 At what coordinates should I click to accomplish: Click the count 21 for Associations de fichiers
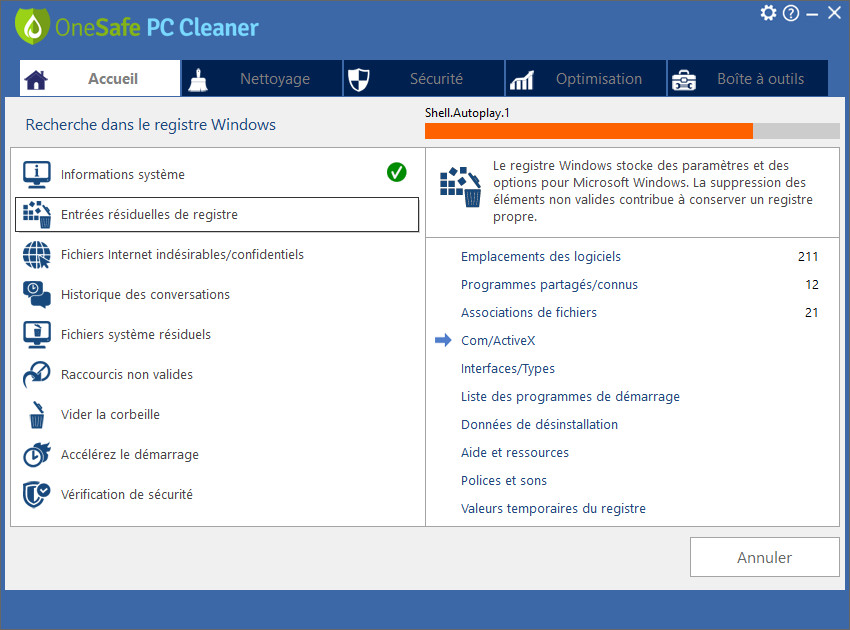point(812,312)
